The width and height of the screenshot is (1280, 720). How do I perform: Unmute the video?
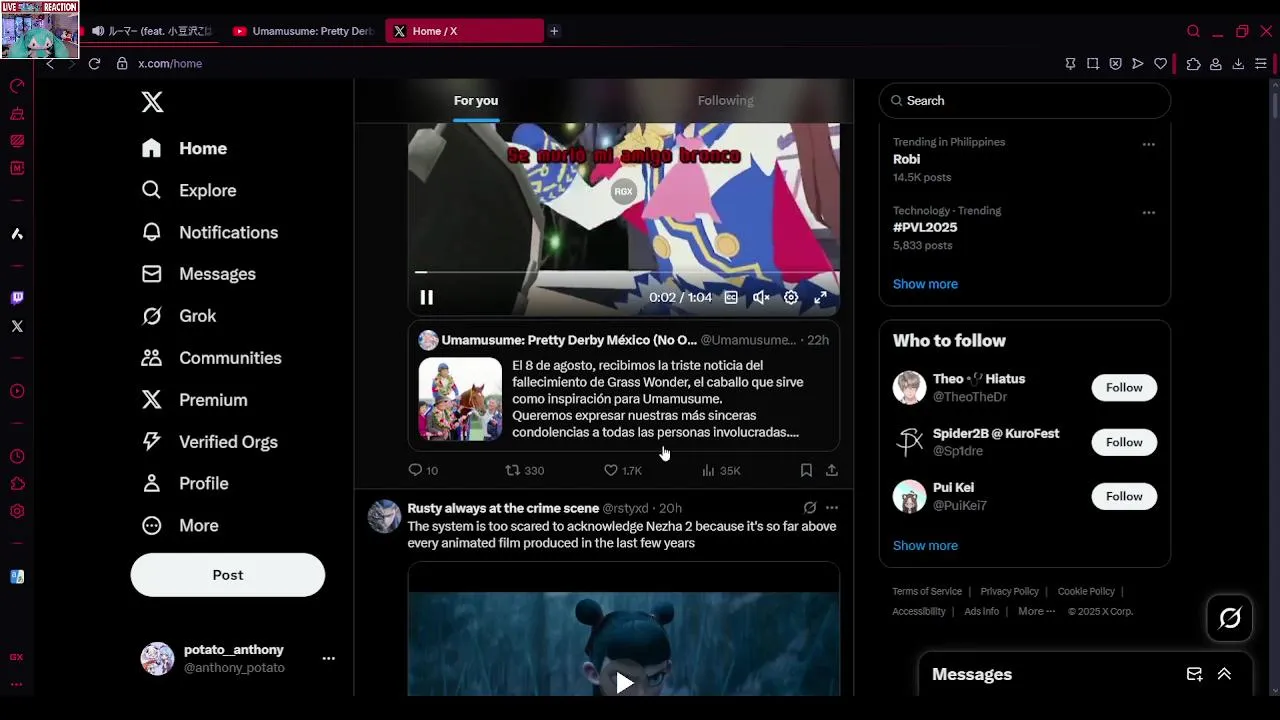coord(761,297)
